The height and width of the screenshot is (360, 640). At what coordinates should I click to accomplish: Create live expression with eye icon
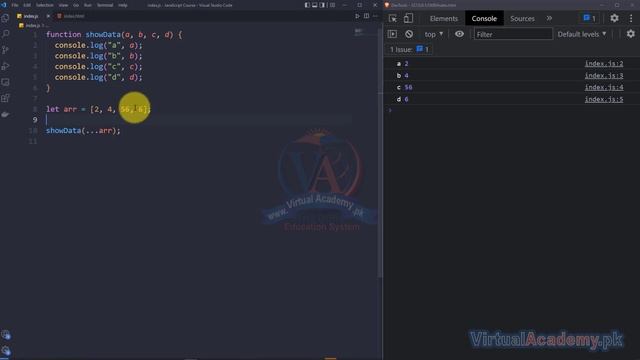(x=459, y=34)
